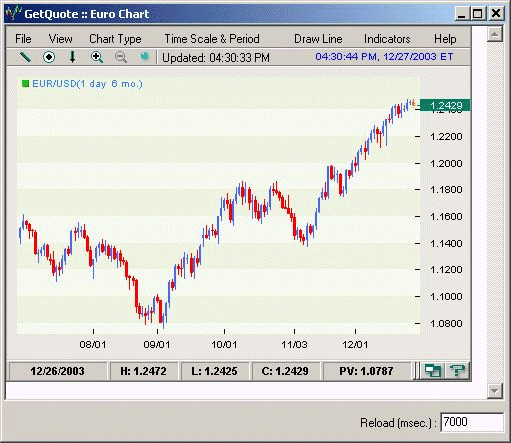The width and height of the screenshot is (511, 443).
Task: Click the green overlapping windows icon
Action: coord(432,371)
